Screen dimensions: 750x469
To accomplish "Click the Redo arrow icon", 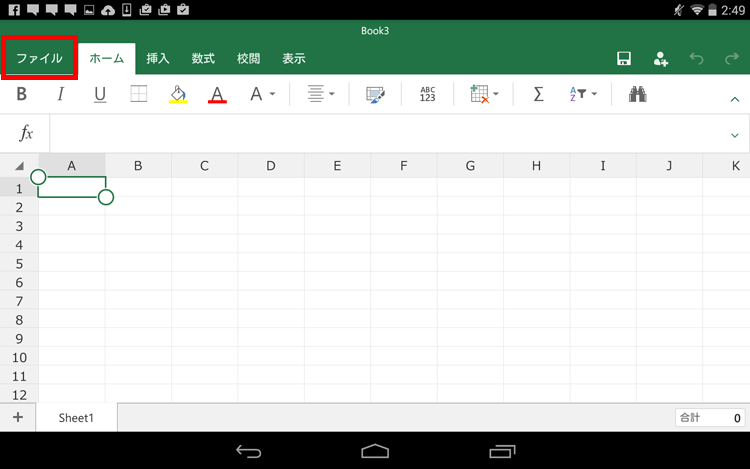I will 732,59.
